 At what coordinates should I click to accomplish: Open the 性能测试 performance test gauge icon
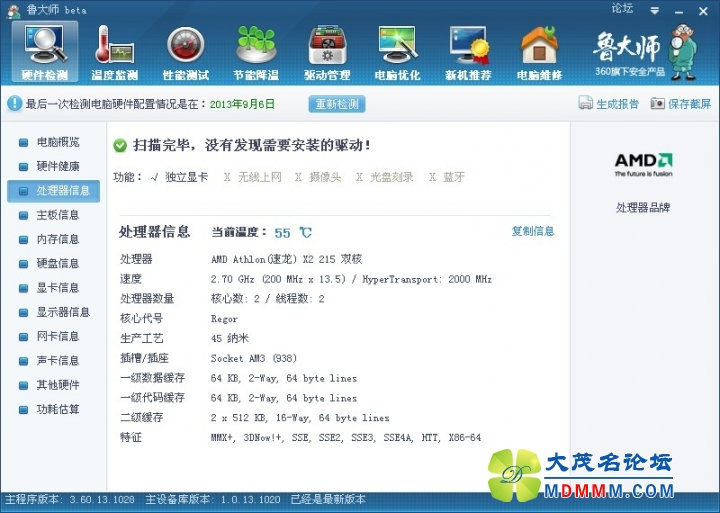click(186, 51)
